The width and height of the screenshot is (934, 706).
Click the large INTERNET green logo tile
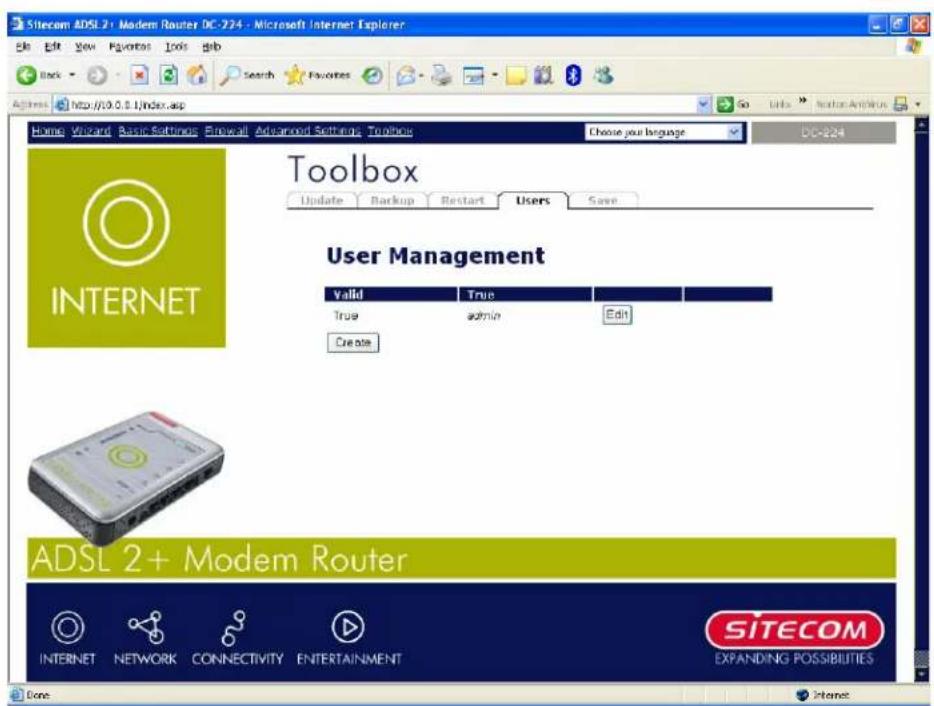[126, 248]
